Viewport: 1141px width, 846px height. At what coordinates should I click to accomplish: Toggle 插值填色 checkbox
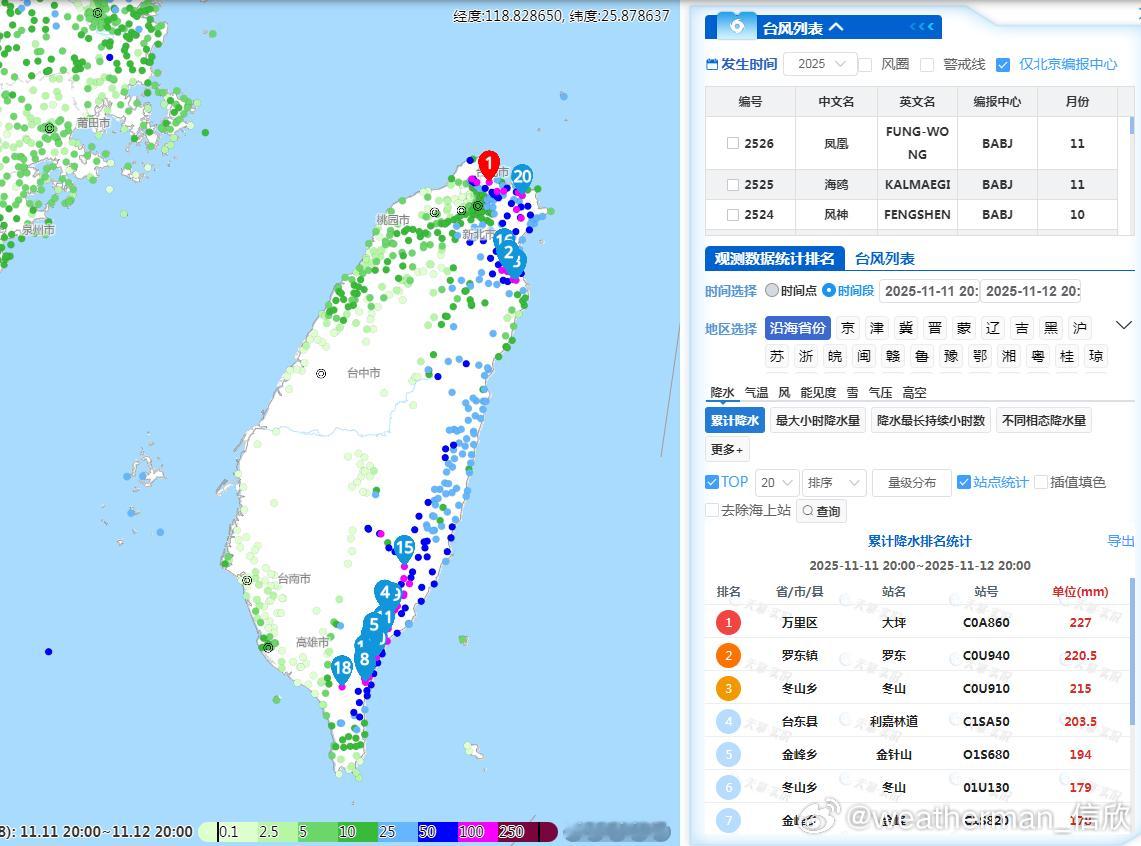click(1041, 482)
